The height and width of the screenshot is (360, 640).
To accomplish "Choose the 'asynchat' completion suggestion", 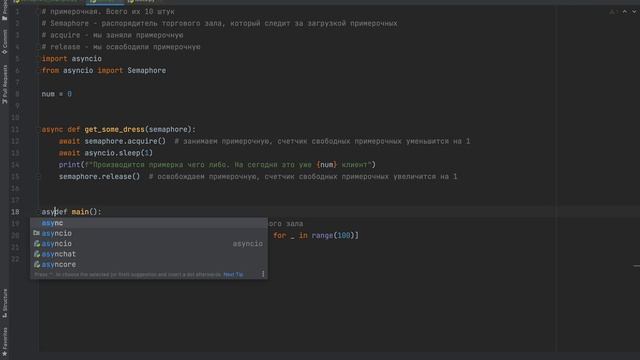I will point(149,254).
